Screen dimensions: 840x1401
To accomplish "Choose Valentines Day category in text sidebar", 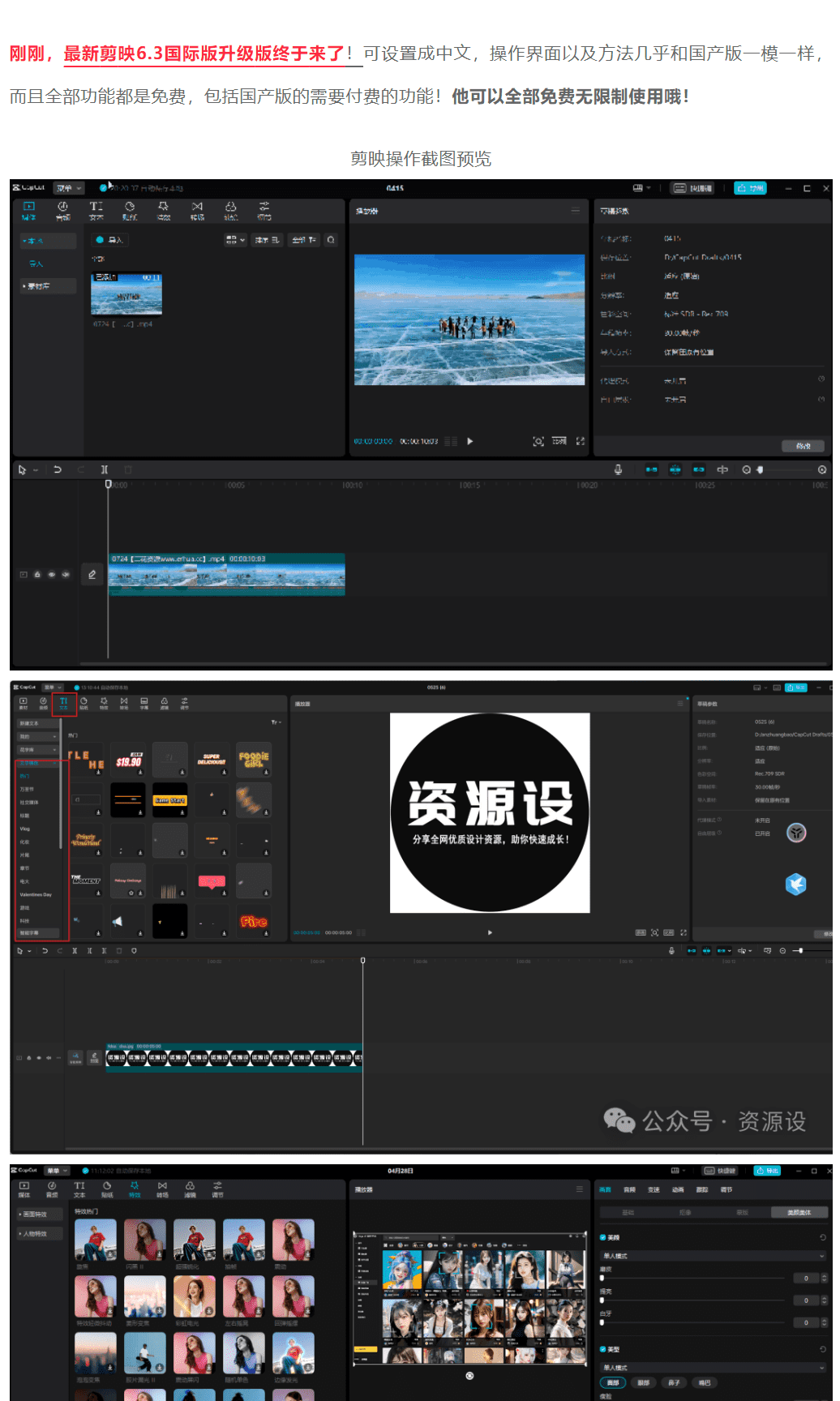I will [36, 894].
